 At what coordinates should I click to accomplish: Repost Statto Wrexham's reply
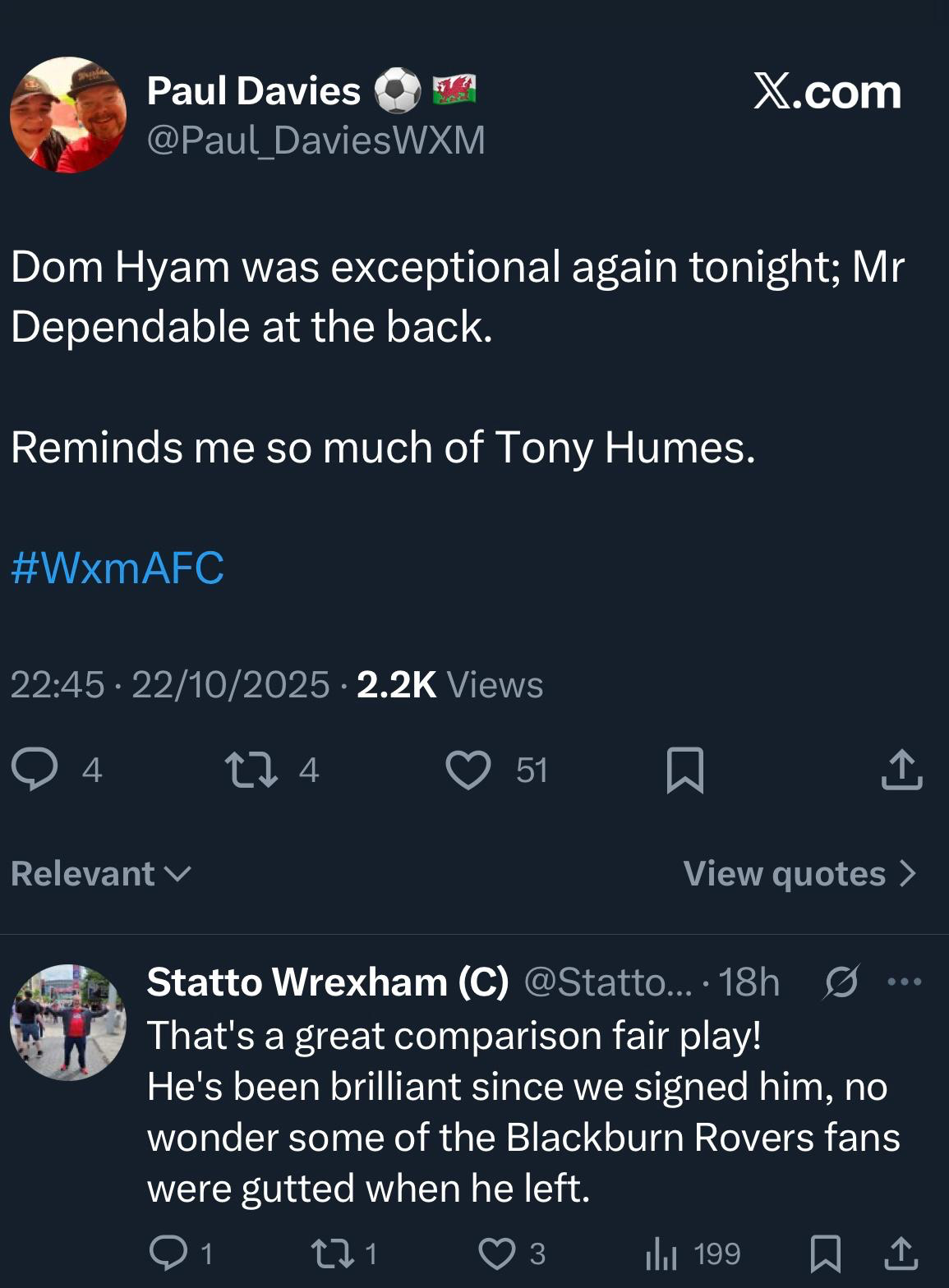(x=331, y=1253)
